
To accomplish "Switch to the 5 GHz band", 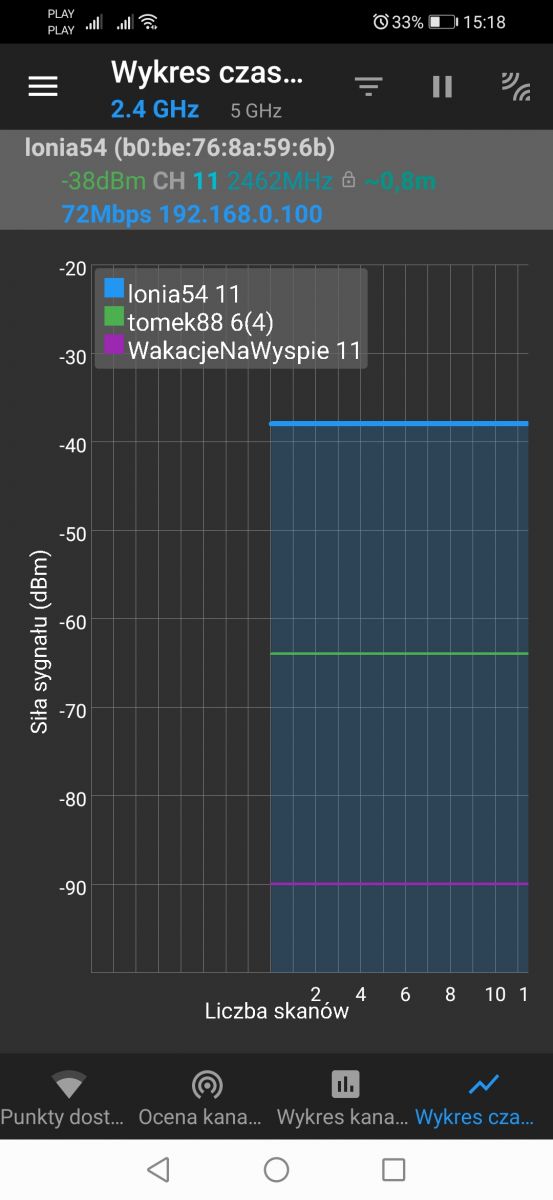I will (x=256, y=111).
